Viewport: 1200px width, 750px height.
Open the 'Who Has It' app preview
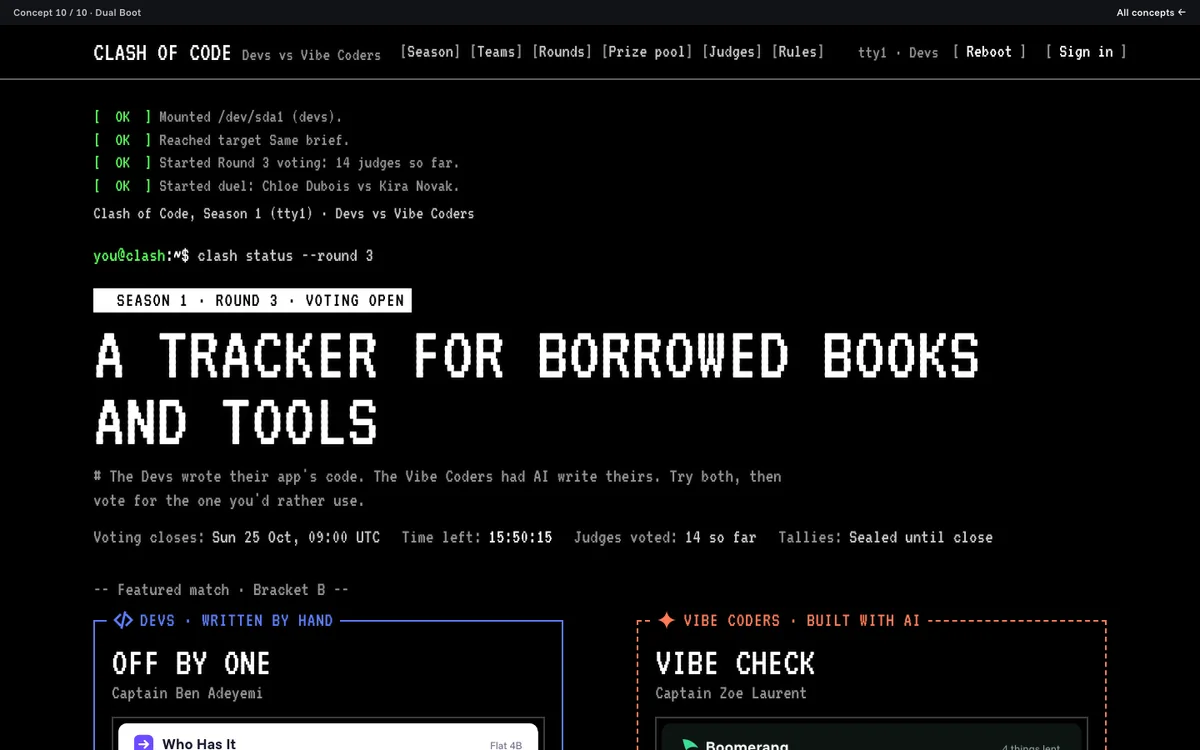328,737
